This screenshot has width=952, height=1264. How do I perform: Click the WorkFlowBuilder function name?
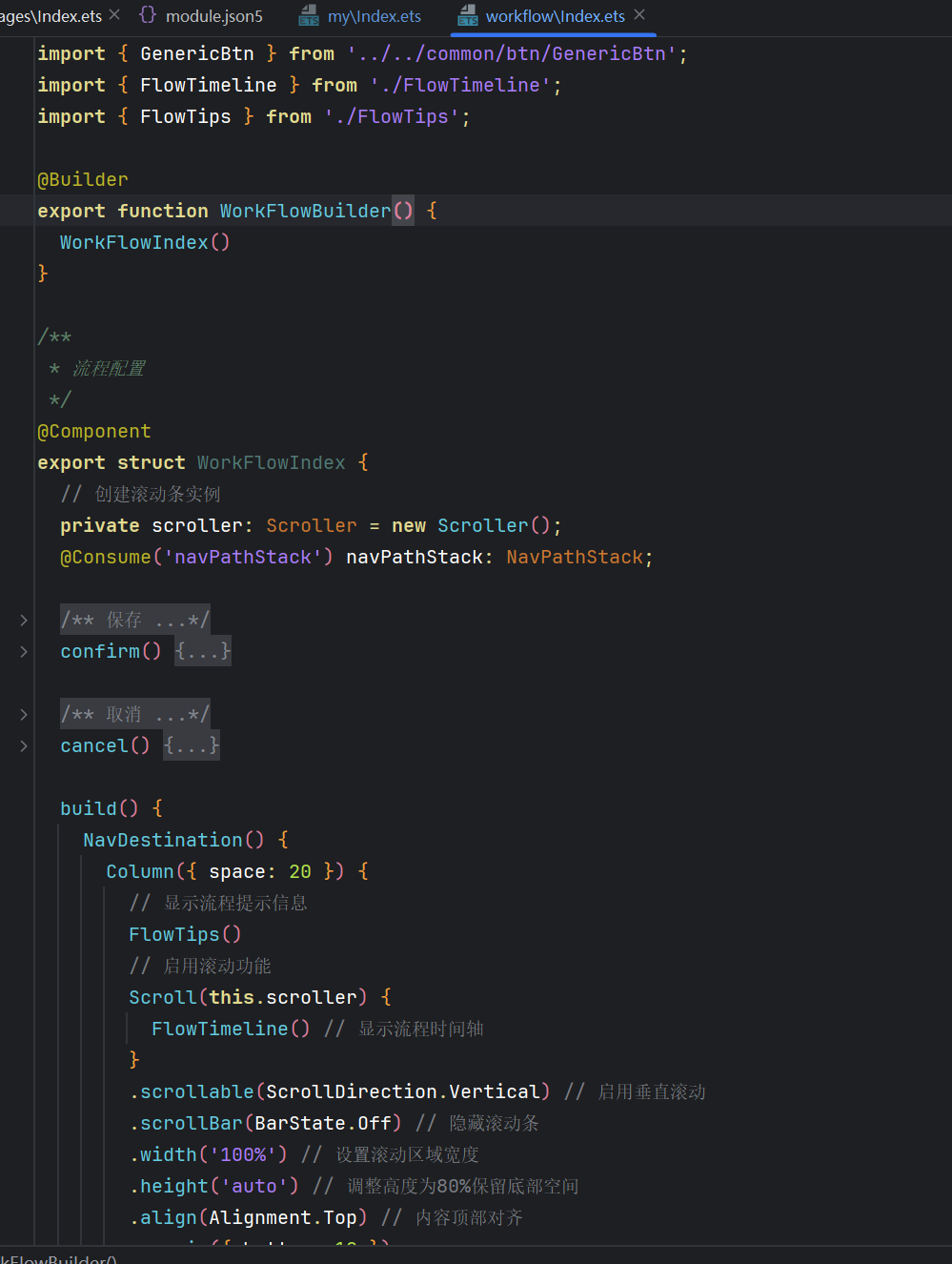click(x=305, y=212)
